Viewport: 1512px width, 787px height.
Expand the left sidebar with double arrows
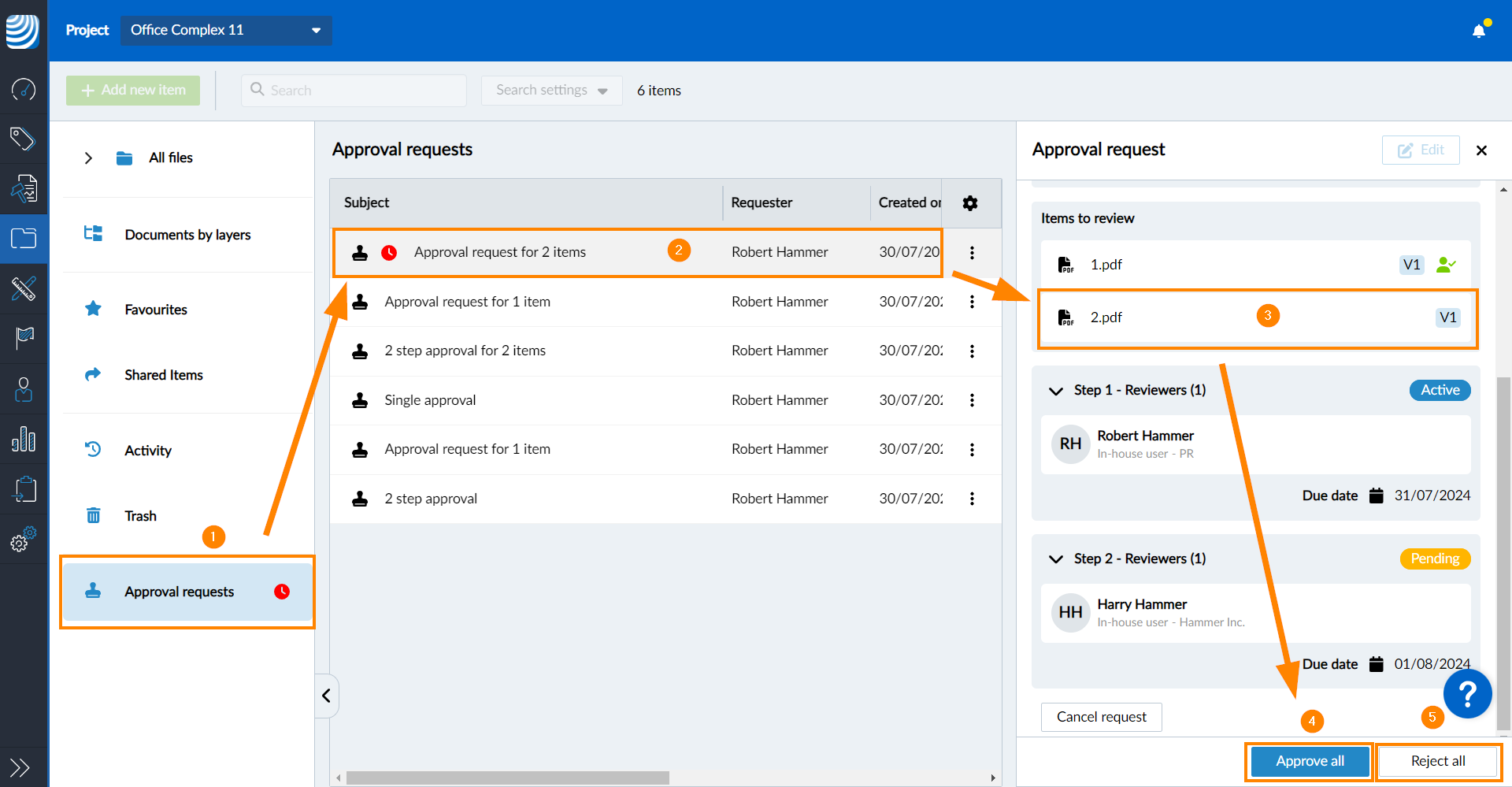(x=20, y=767)
